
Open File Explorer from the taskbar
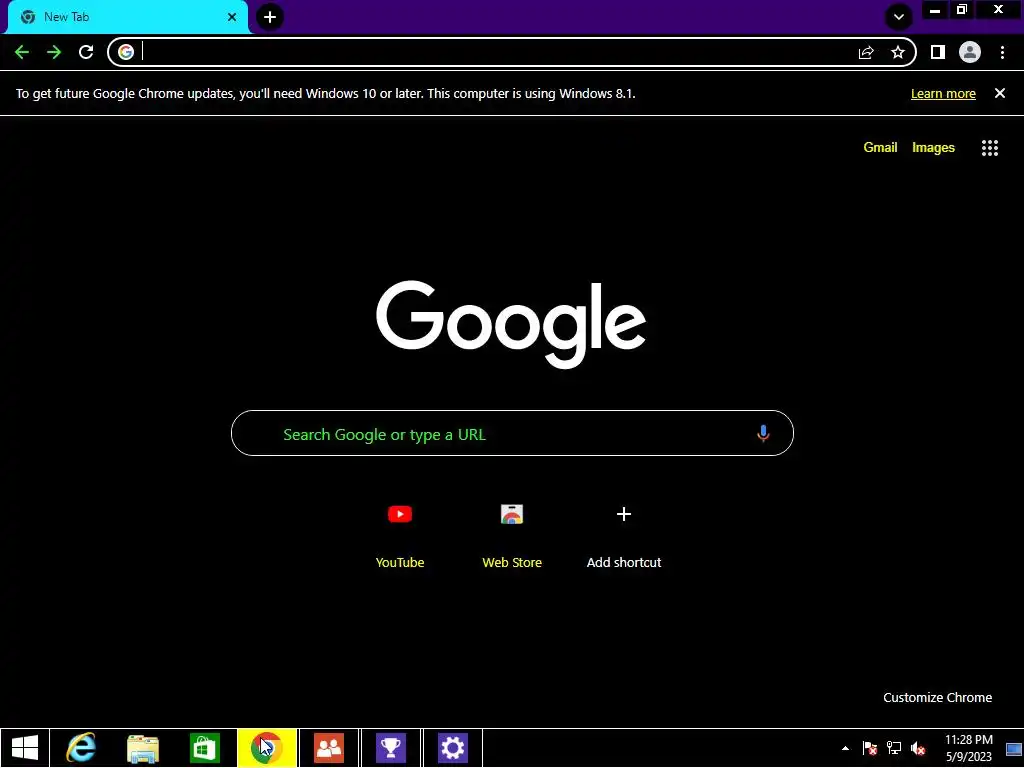click(x=142, y=748)
